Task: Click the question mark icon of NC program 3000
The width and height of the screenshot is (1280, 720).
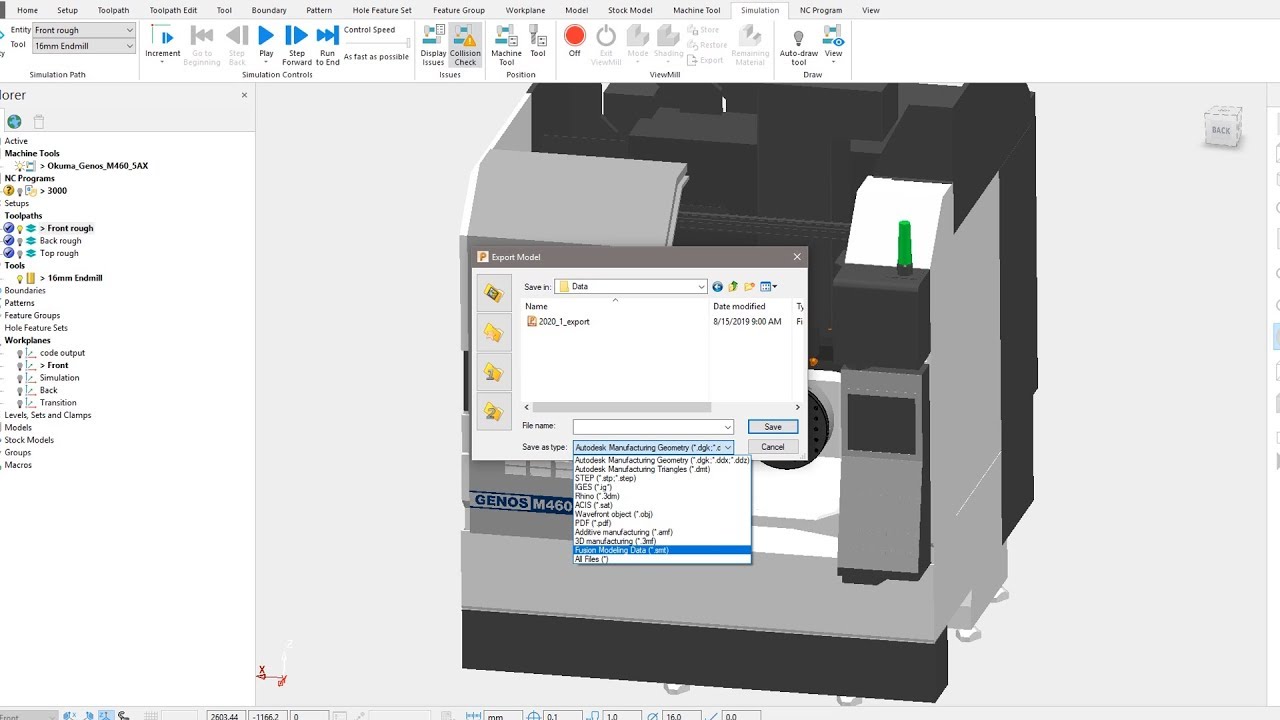Action: coord(9,191)
